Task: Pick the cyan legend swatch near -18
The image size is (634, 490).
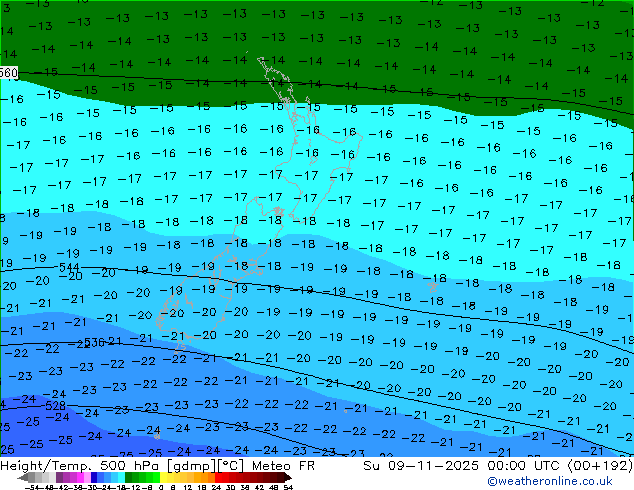Action: click(x=121, y=477)
